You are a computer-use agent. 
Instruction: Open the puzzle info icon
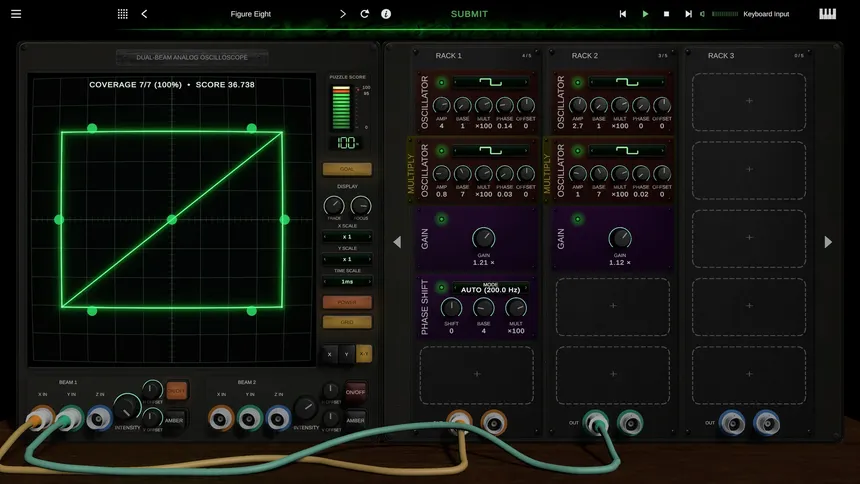386,14
